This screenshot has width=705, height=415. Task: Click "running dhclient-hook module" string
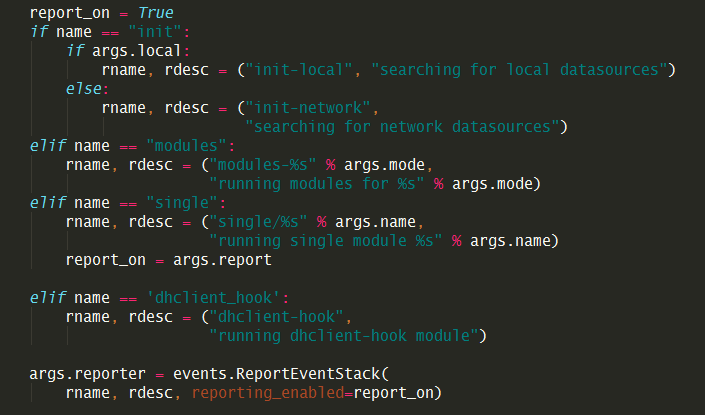346,336
